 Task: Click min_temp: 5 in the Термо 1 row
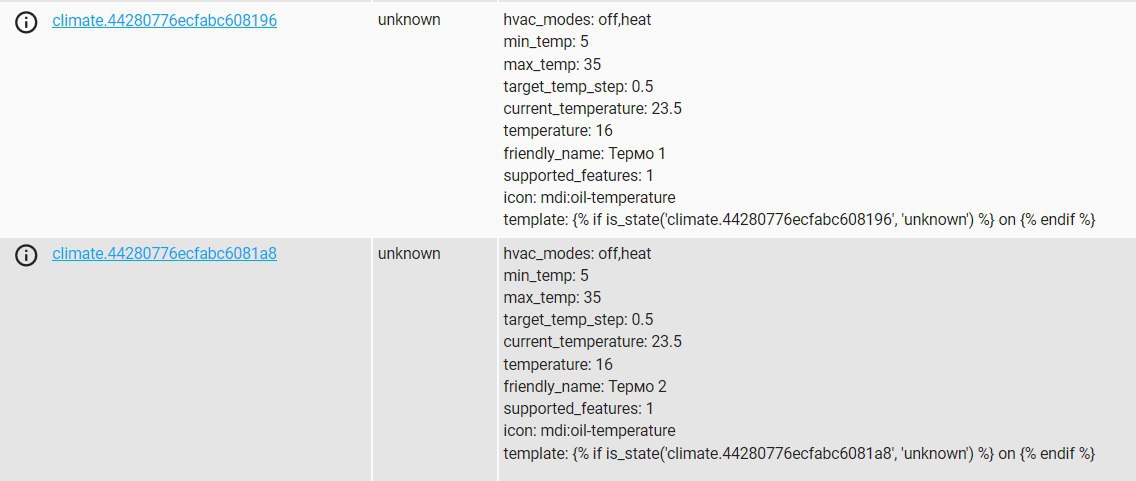point(546,42)
